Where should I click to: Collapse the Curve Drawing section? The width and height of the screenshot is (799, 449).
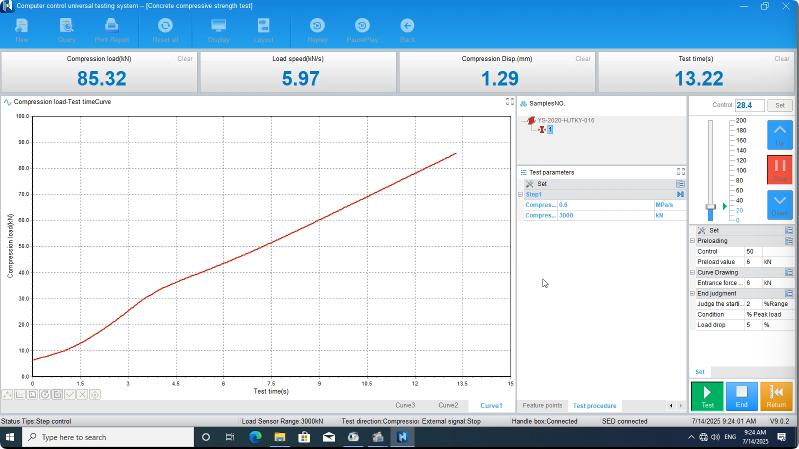[x=693, y=272]
